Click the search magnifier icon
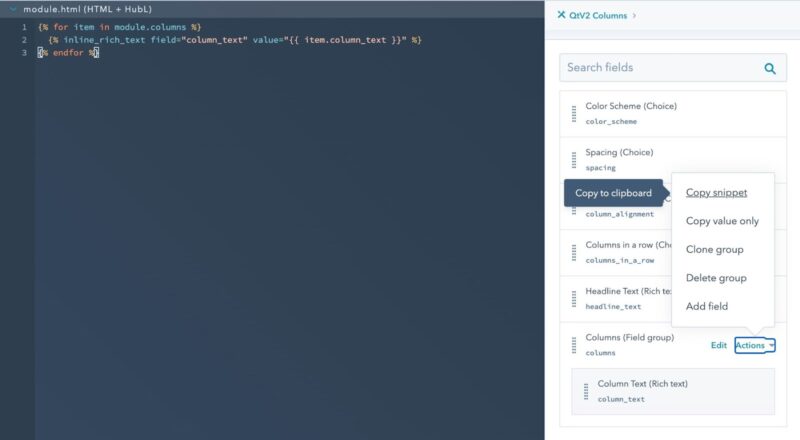This screenshot has height=440, width=800. point(769,68)
